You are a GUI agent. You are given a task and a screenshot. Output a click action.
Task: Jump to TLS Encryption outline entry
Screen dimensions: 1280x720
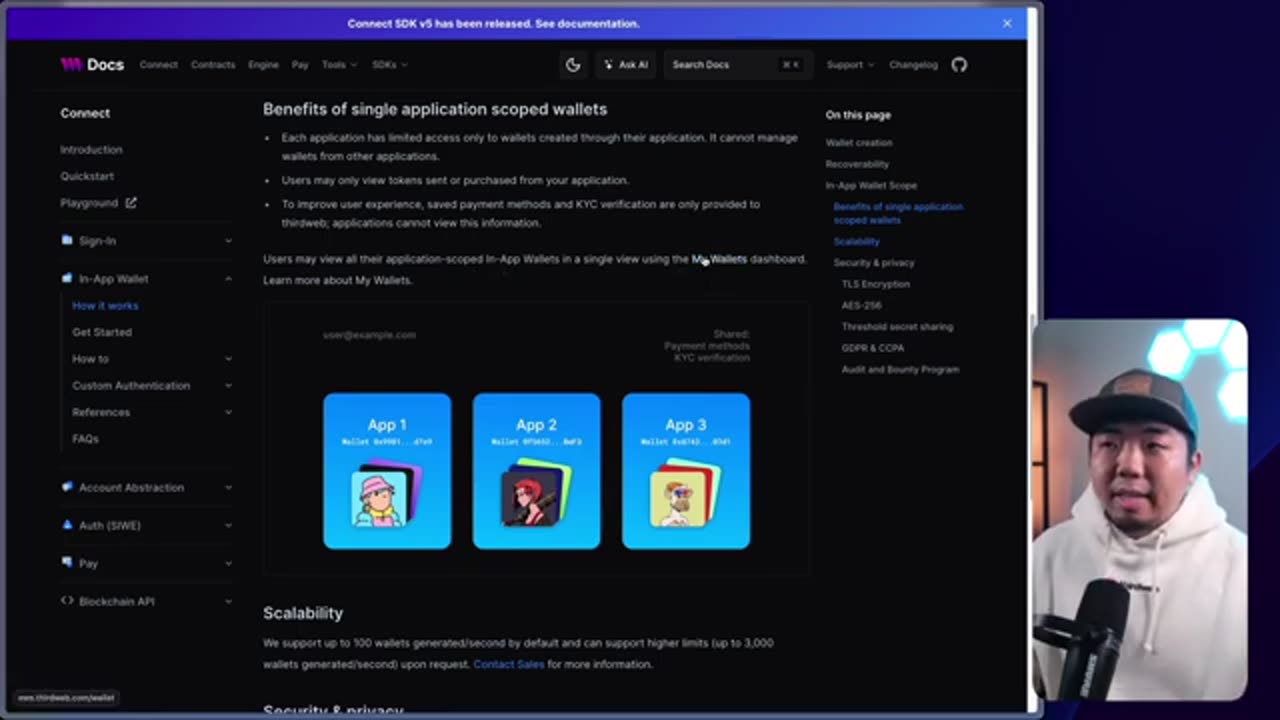(876, 284)
